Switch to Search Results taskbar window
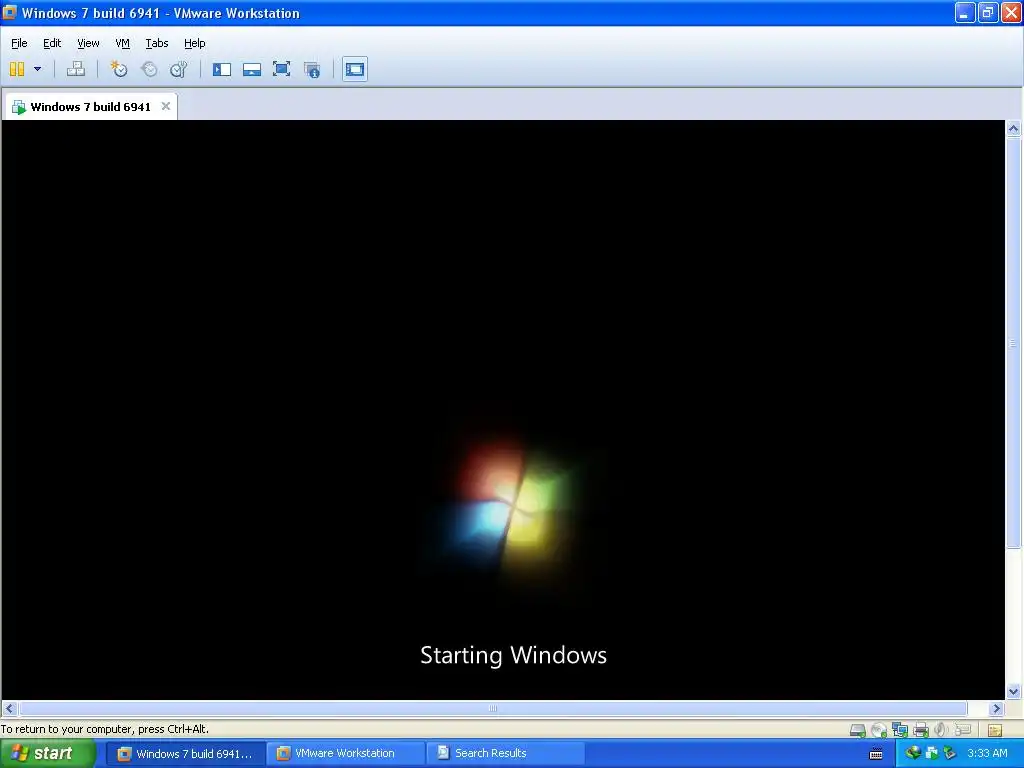This screenshot has width=1024, height=768. click(x=505, y=754)
